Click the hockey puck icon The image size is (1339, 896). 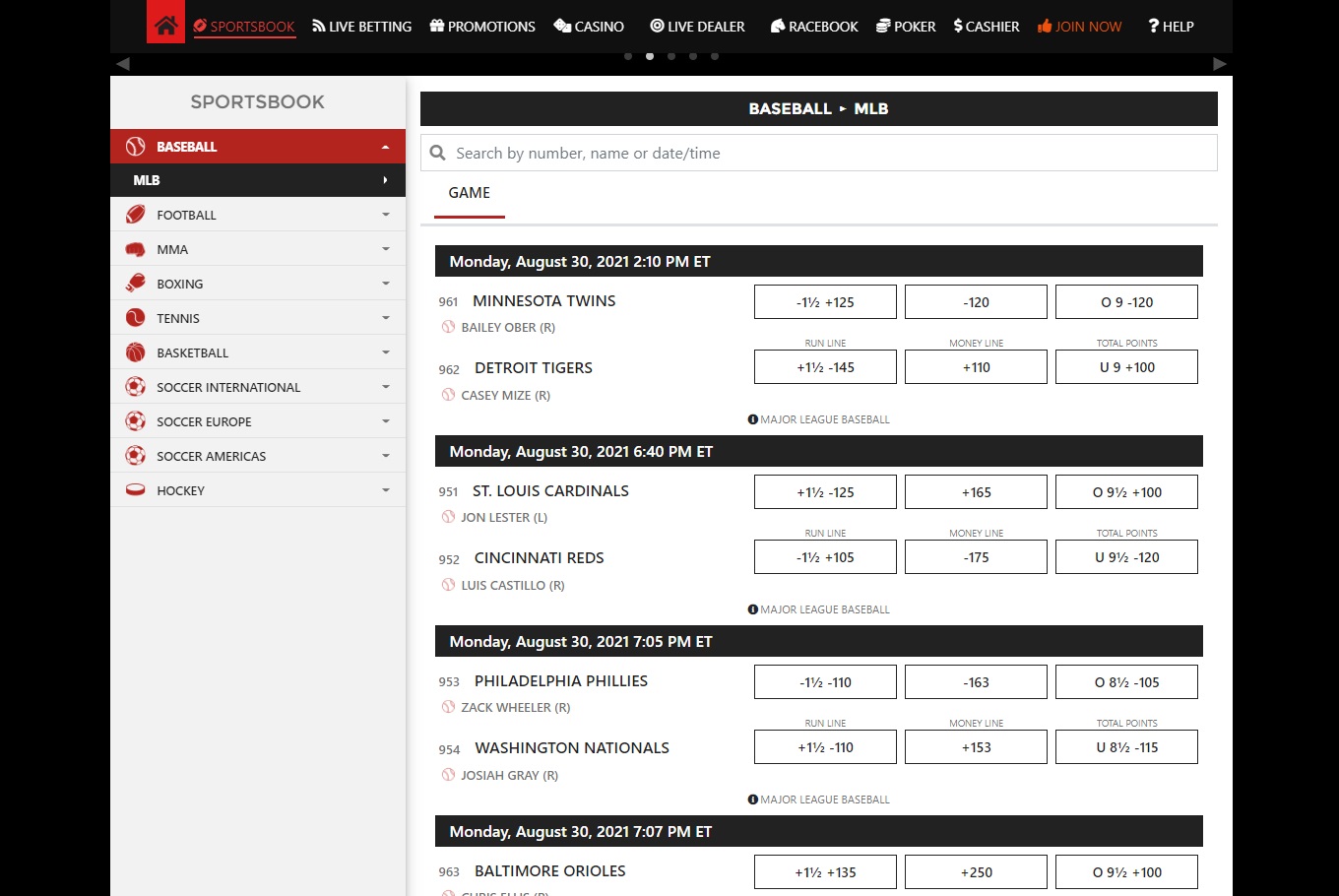(136, 490)
